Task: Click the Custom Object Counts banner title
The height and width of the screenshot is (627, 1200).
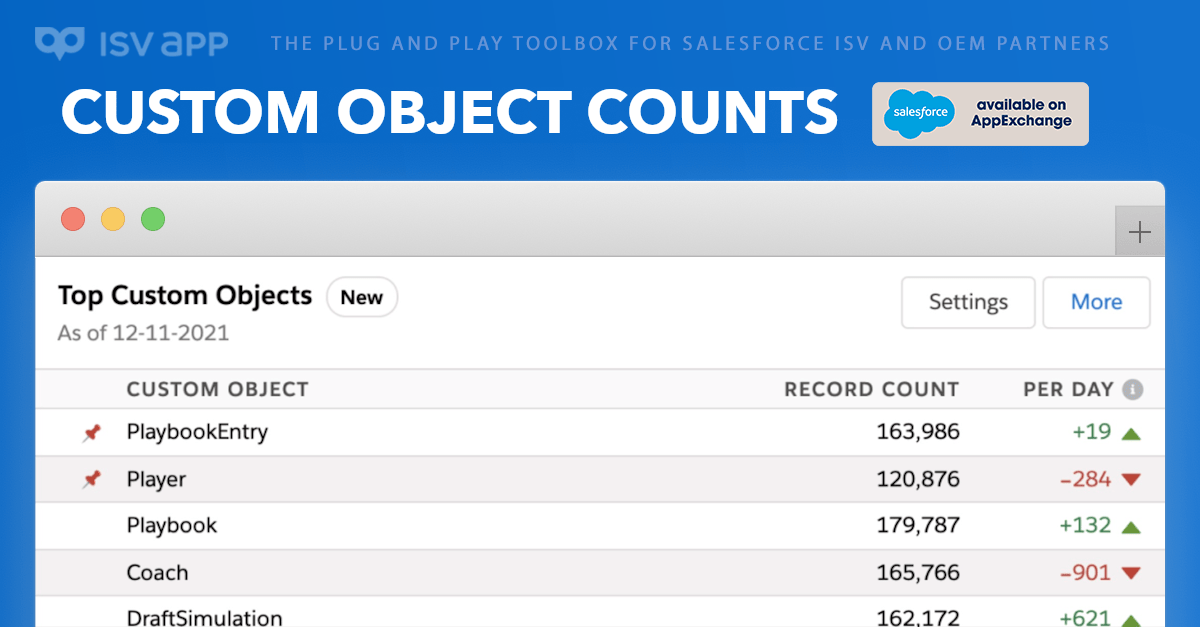Action: (449, 110)
